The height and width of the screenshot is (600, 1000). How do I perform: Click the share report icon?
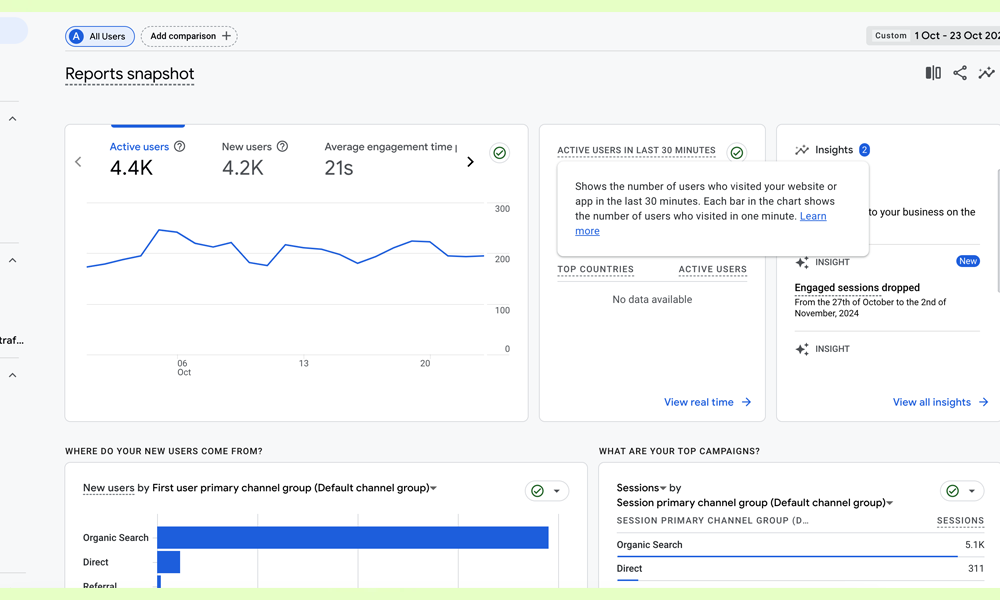(960, 73)
